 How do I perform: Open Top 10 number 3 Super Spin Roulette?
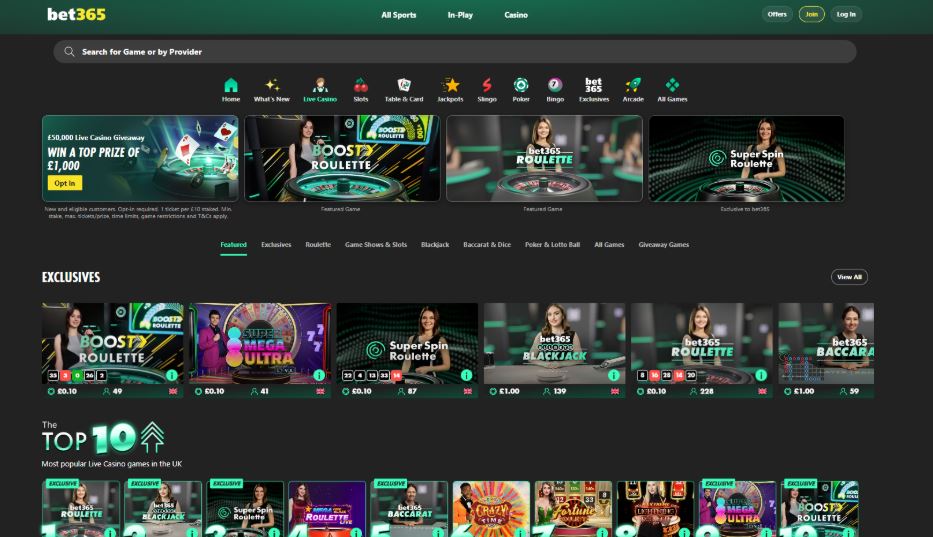245,509
